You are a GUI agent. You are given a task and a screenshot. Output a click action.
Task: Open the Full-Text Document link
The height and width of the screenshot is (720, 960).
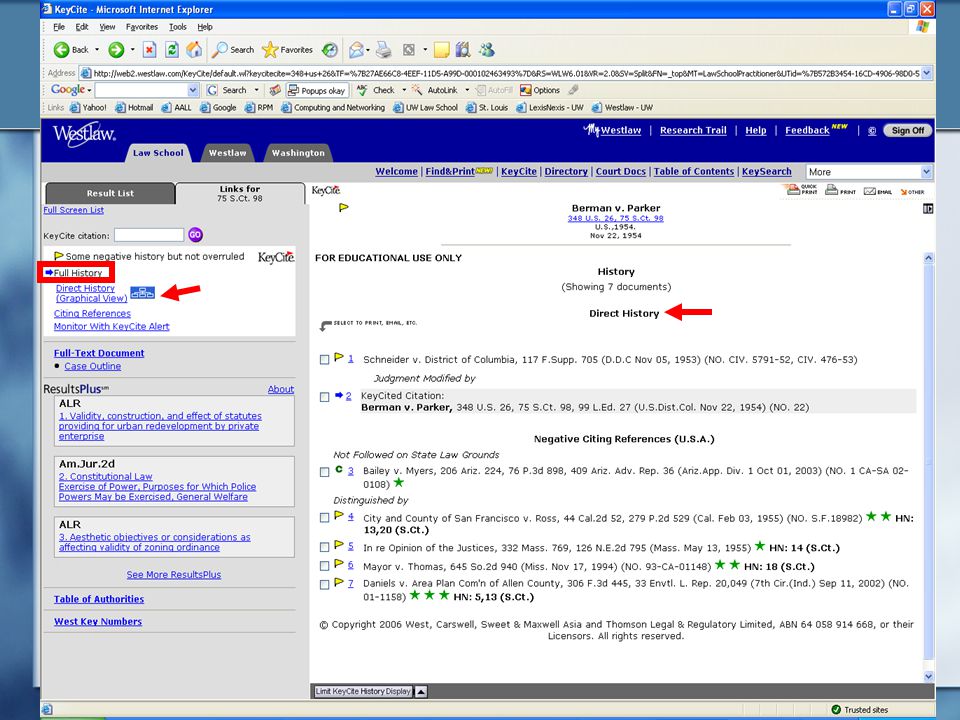99,353
